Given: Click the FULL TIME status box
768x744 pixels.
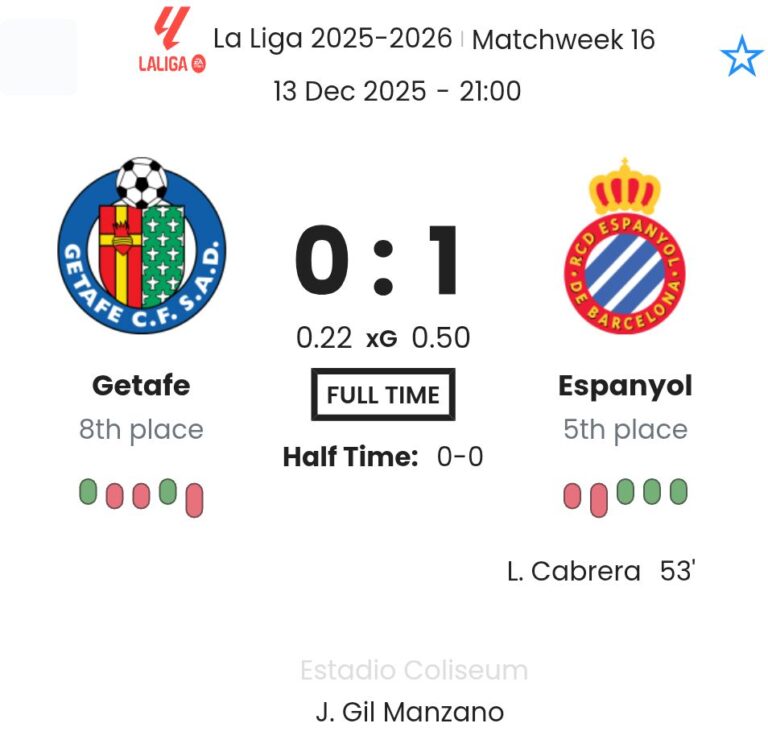Looking at the screenshot, I should click(383, 394).
